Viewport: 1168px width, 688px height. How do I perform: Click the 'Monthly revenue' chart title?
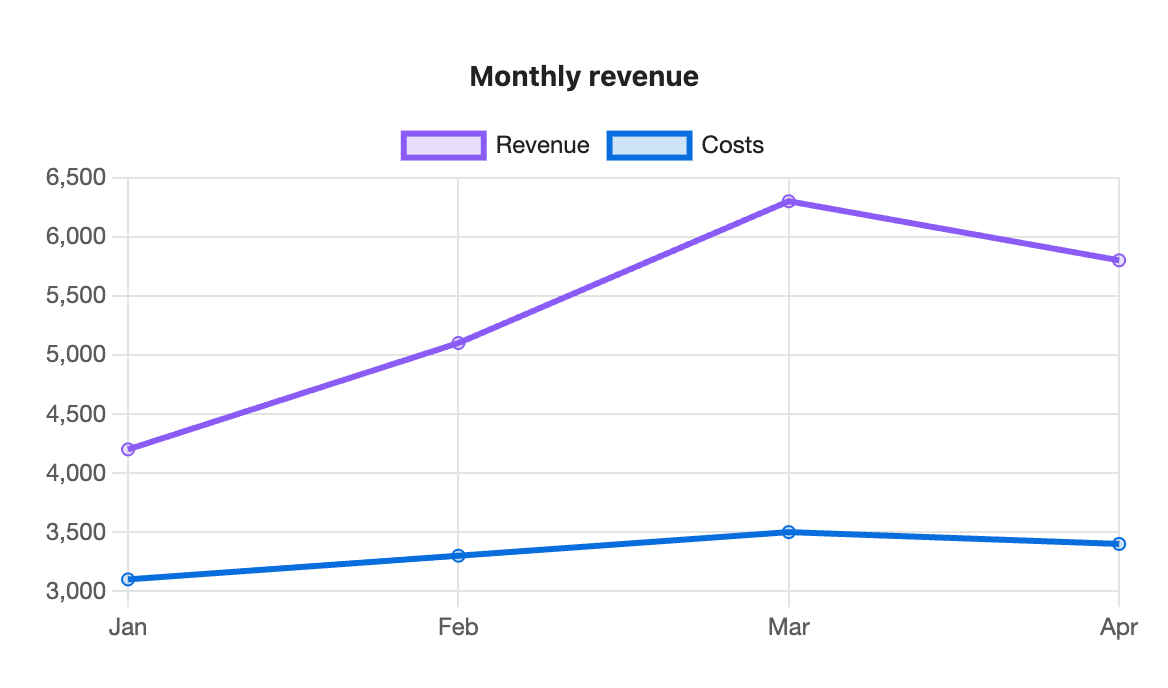tap(584, 77)
